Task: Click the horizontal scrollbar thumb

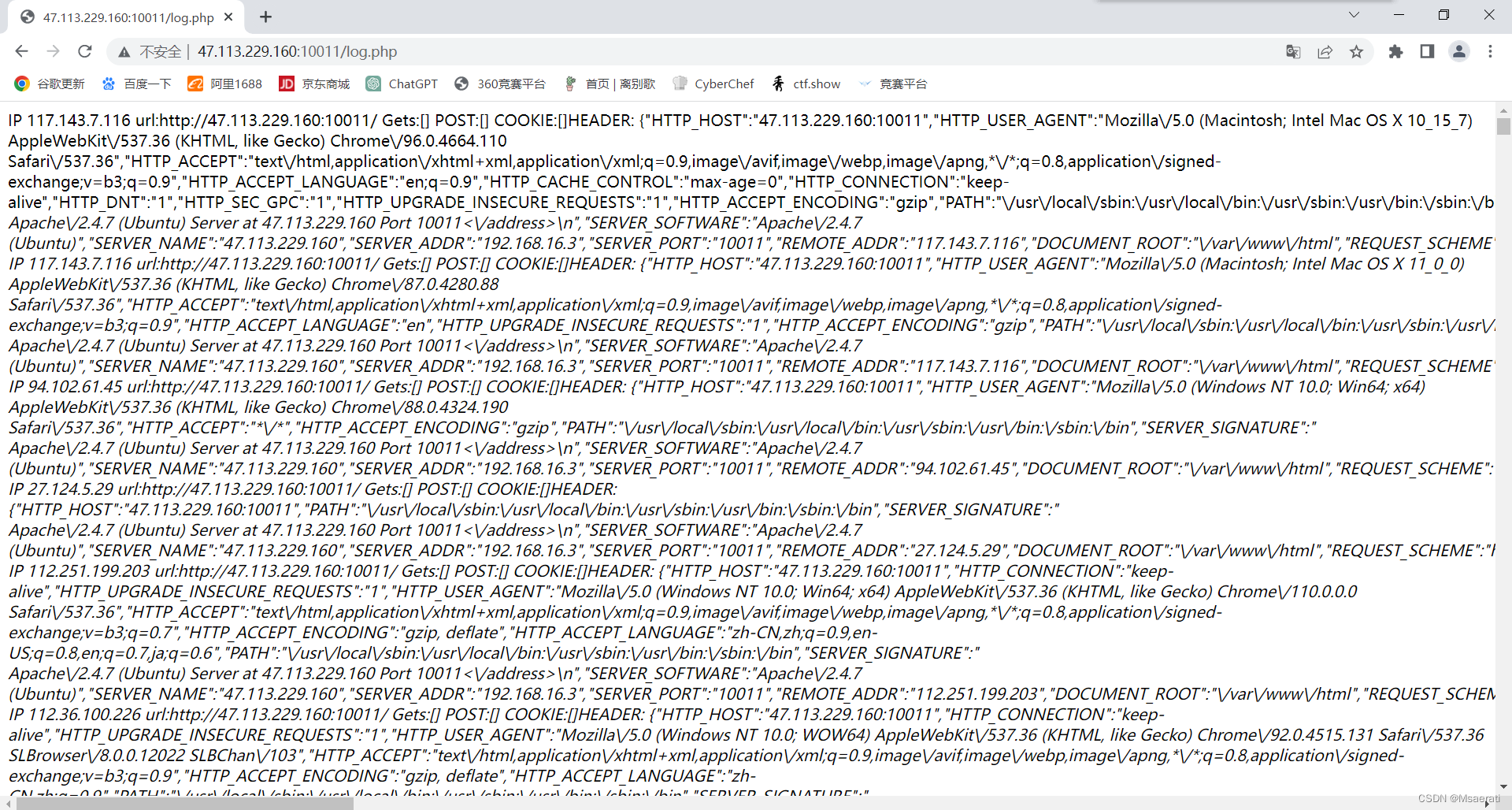Action: [x=184, y=803]
